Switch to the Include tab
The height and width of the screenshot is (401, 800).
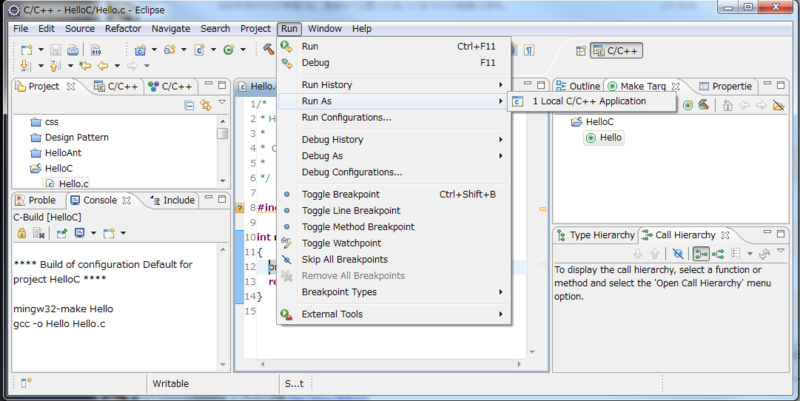pos(172,200)
